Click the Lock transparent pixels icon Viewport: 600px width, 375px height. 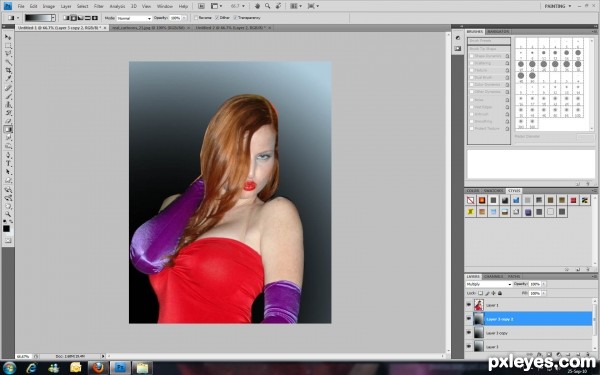pyautogui.click(x=481, y=293)
